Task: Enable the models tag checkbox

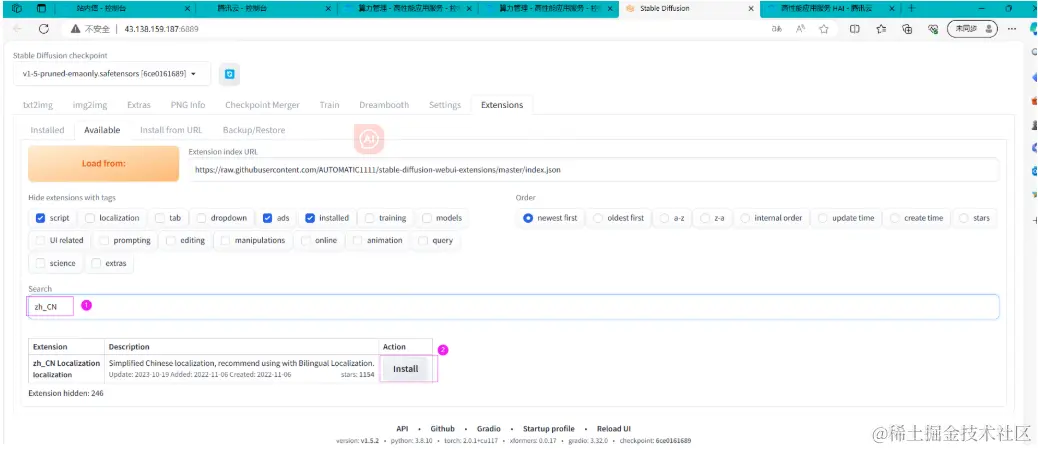Action: click(427, 218)
